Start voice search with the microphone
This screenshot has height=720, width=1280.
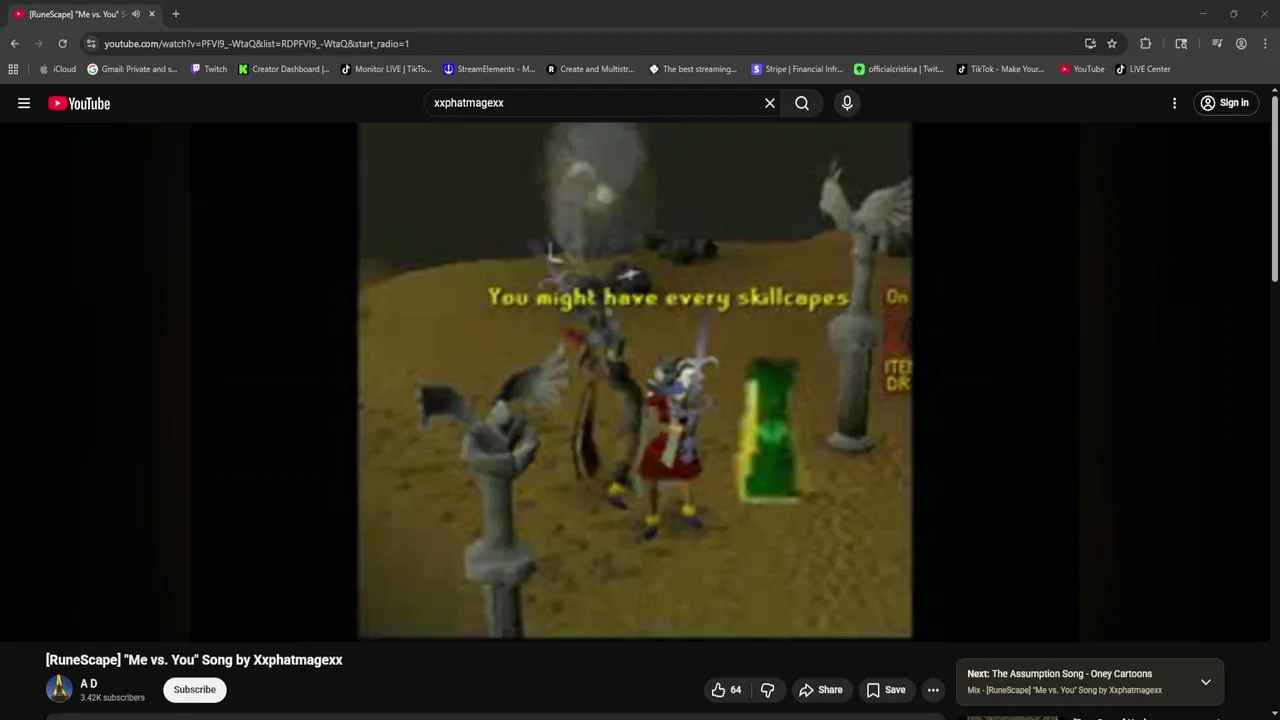point(847,103)
